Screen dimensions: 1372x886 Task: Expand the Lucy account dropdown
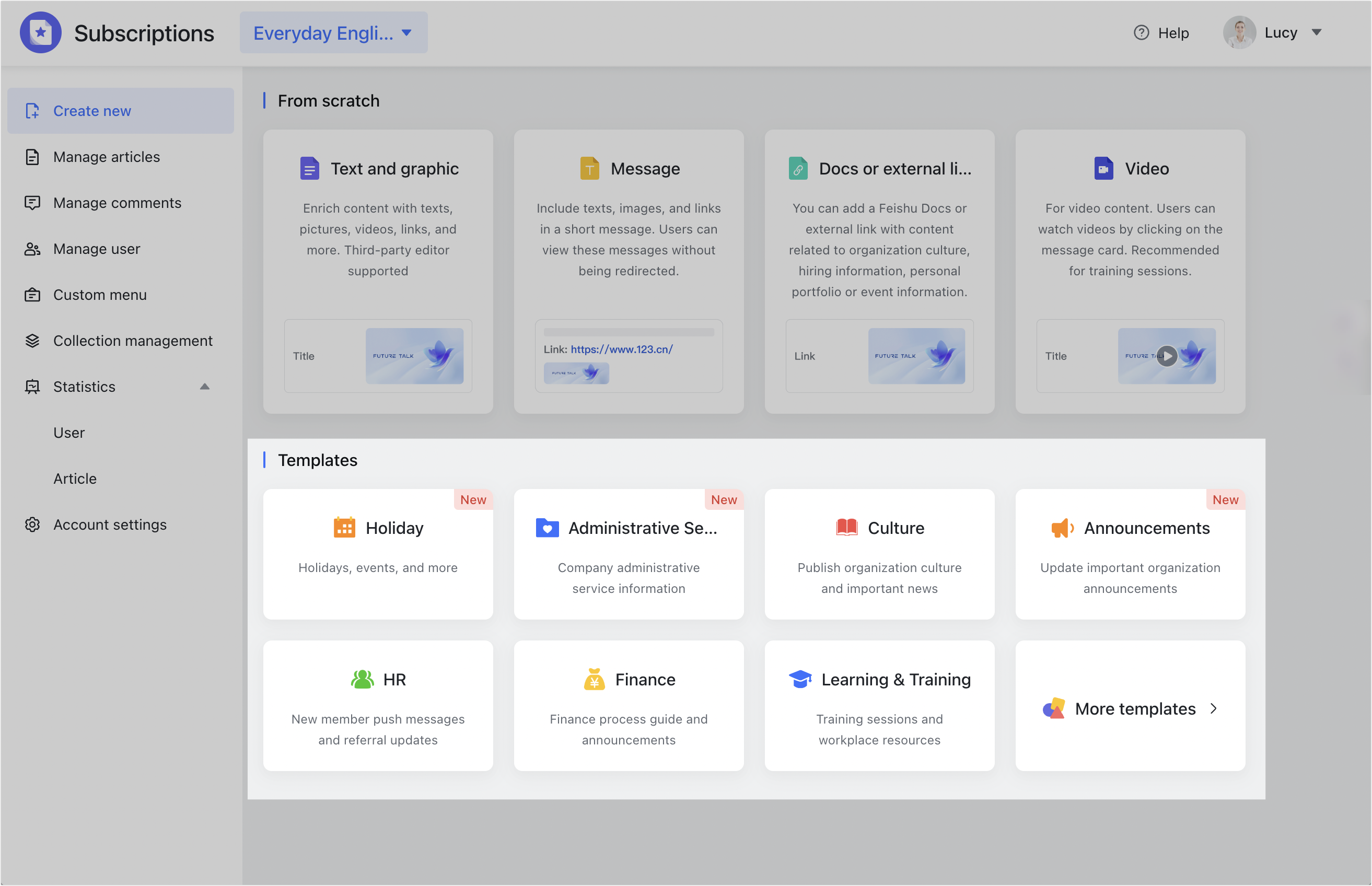pos(1317,33)
